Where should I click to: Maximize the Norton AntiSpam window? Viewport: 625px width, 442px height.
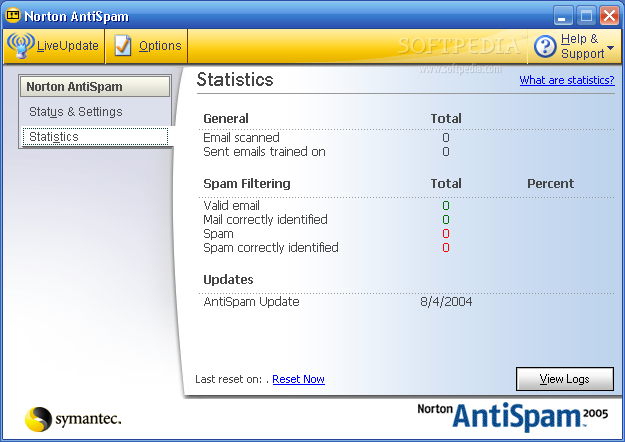(x=586, y=16)
